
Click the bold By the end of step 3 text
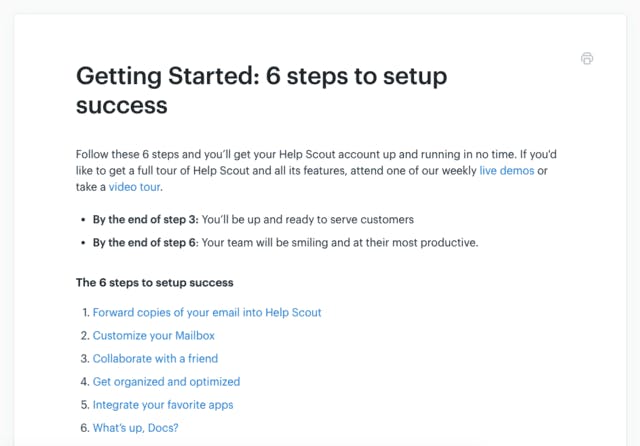coord(145,220)
